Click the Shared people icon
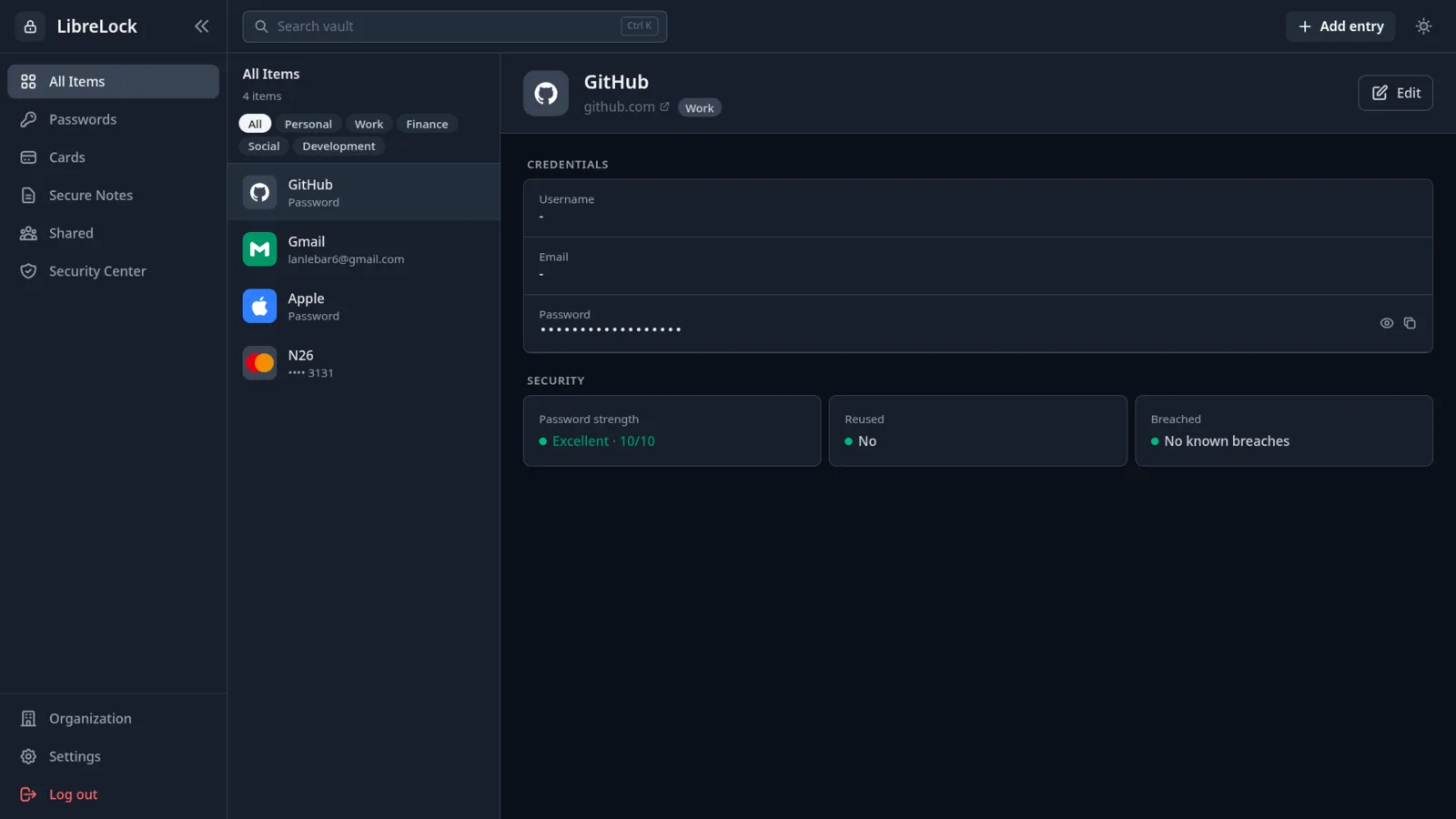This screenshot has width=1456, height=819. click(28, 233)
